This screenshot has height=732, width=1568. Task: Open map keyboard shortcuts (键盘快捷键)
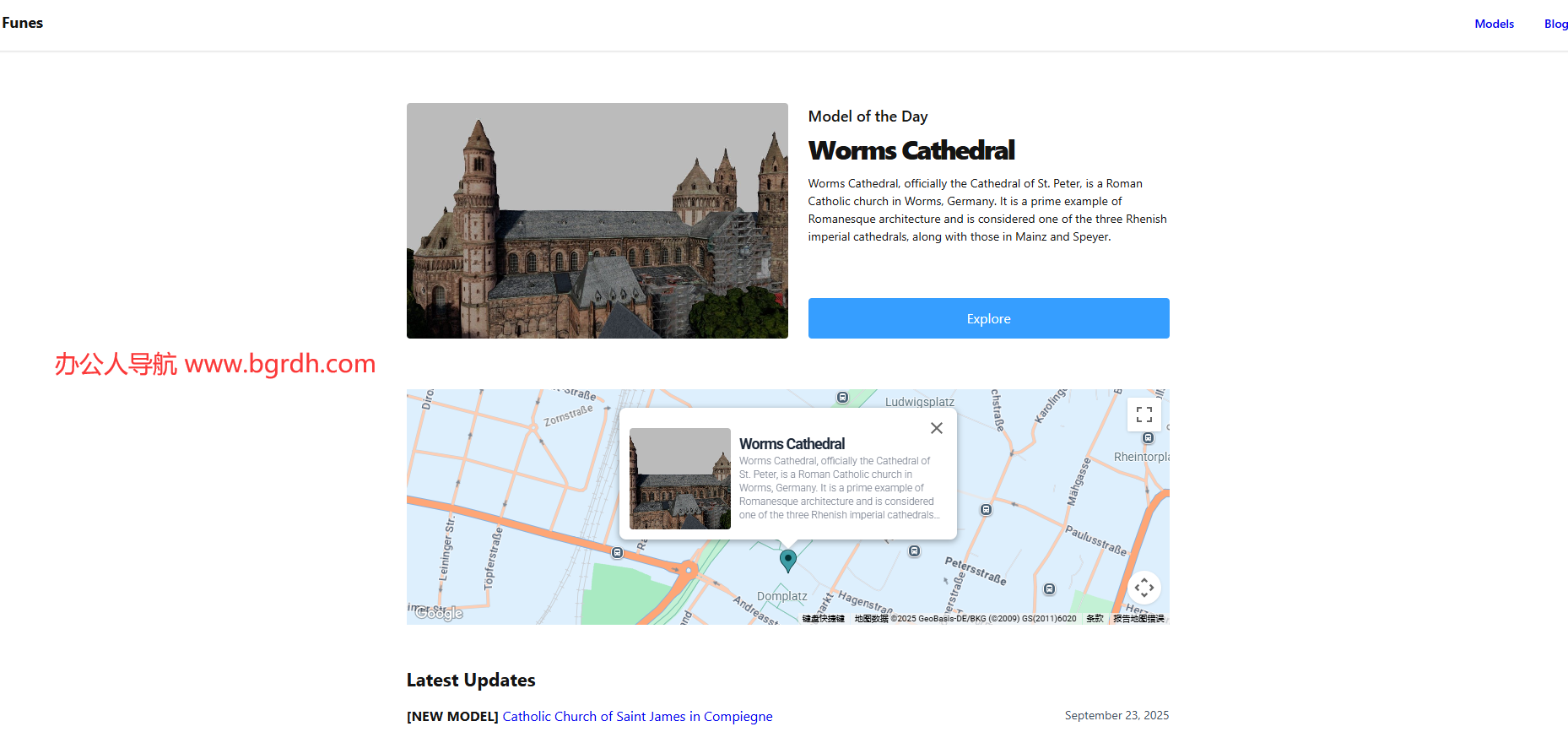(x=823, y=619)
